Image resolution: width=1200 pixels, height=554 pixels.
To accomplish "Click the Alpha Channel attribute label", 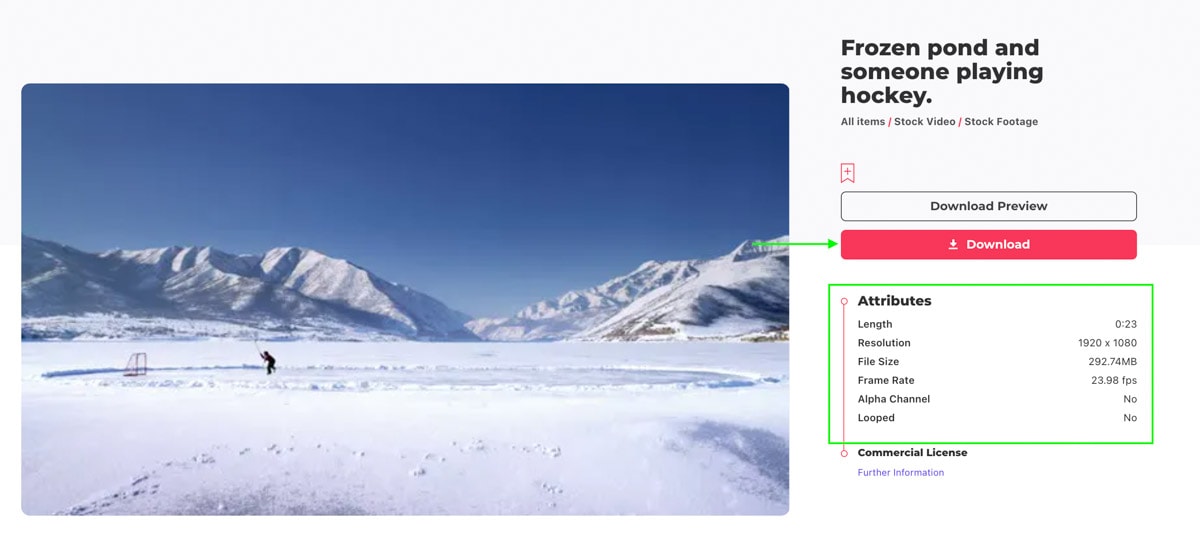I will [x=893, y=399].
